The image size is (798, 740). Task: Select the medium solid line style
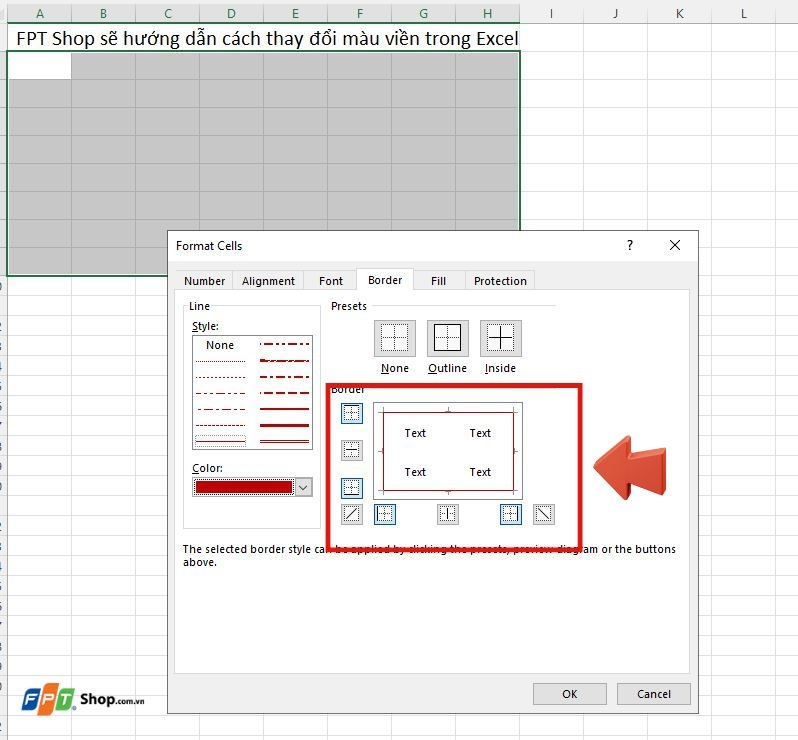(x=284, y=409)
